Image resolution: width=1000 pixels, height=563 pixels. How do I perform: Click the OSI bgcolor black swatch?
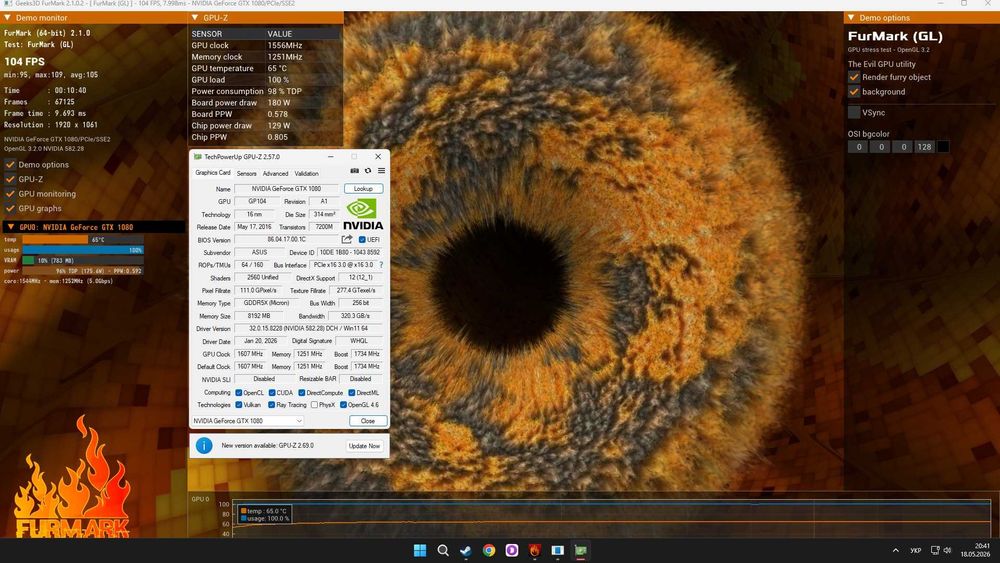[943, 147]
